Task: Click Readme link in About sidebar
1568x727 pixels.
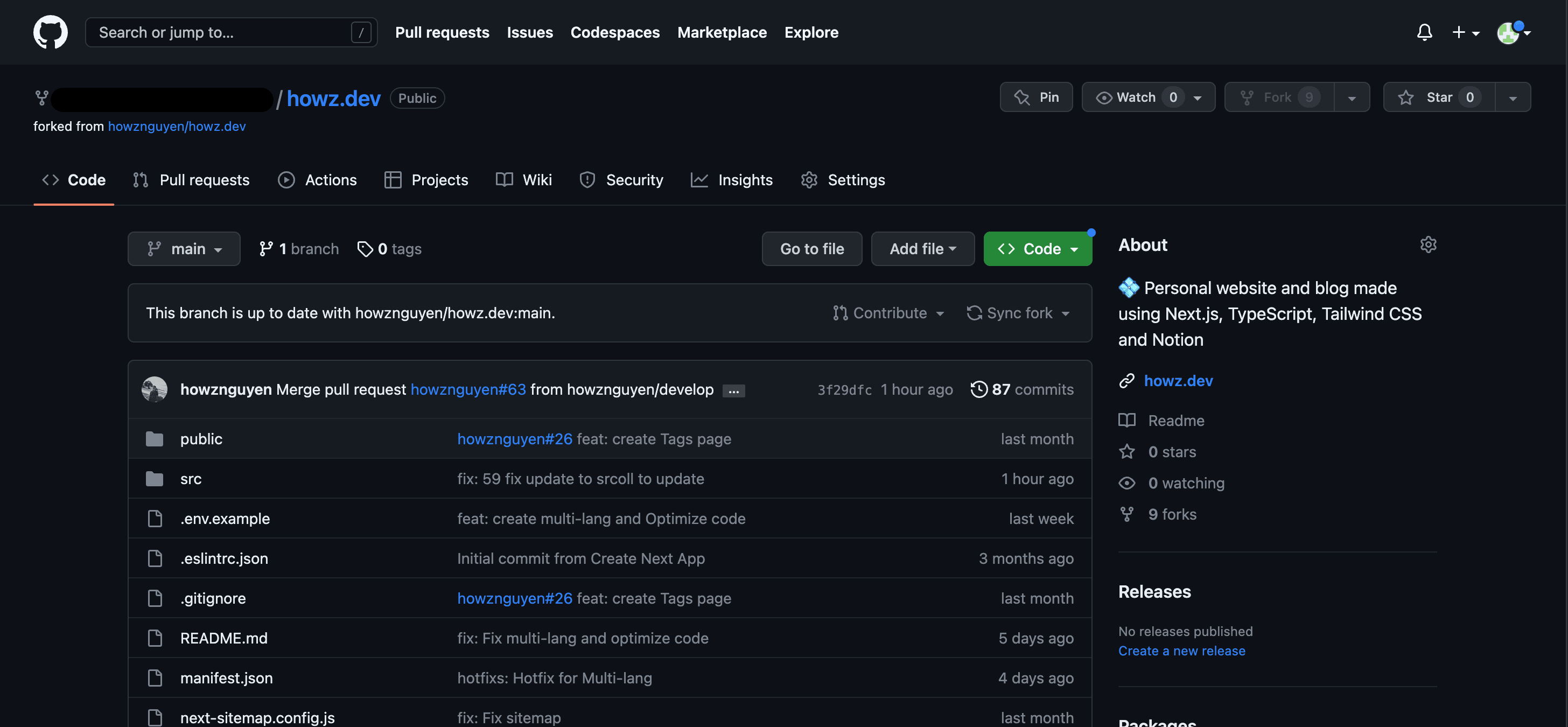Action: coord(1161,420)
